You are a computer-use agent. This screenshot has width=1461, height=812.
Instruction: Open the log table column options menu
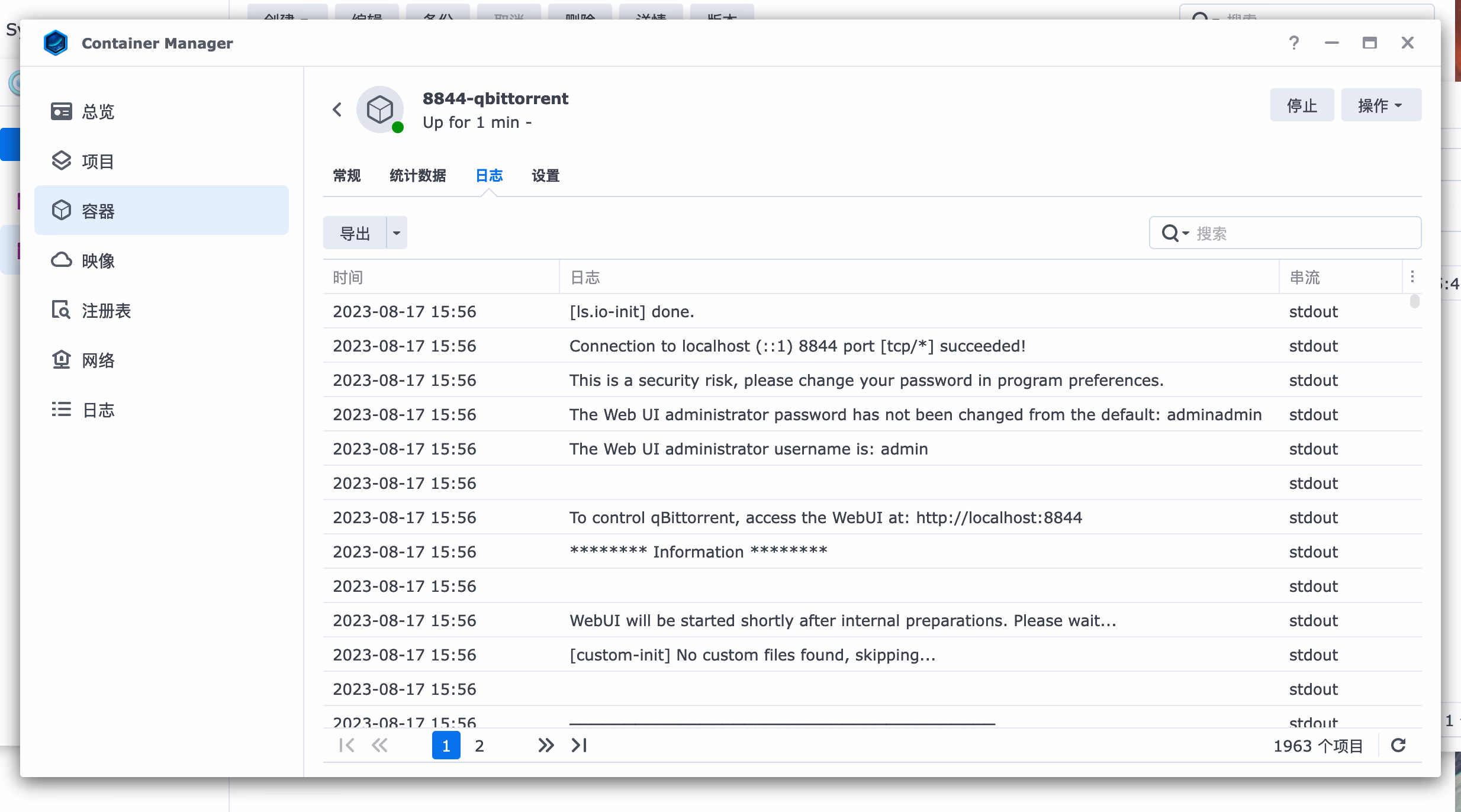click(1412, 276)
